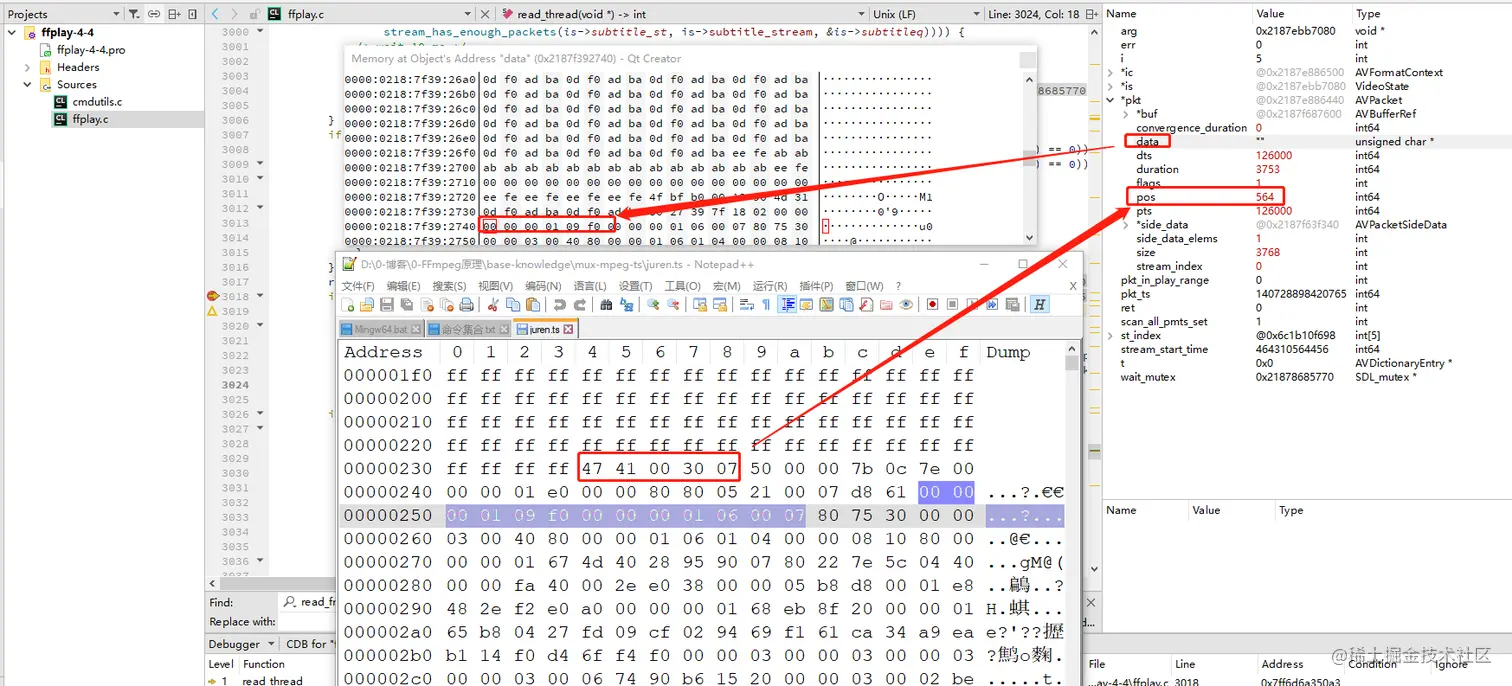
Task: Click the go forward arrow in editor toolbar
Action: [x=235, y=14]
